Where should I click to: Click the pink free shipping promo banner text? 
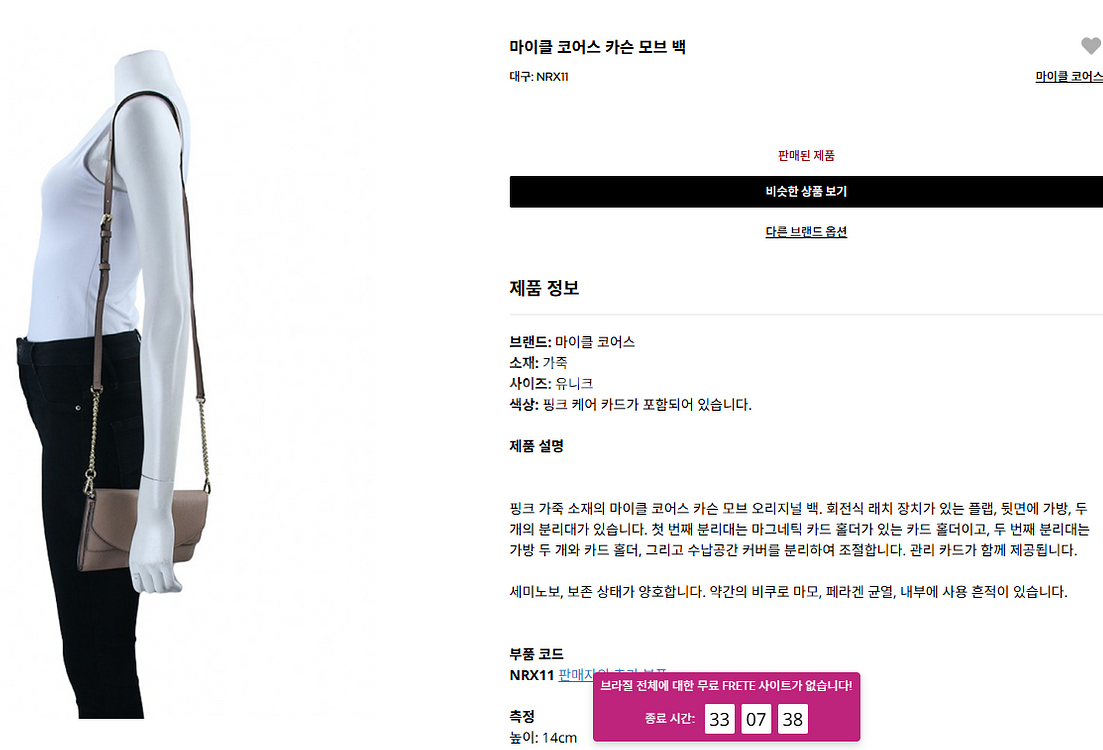point(726,685)
